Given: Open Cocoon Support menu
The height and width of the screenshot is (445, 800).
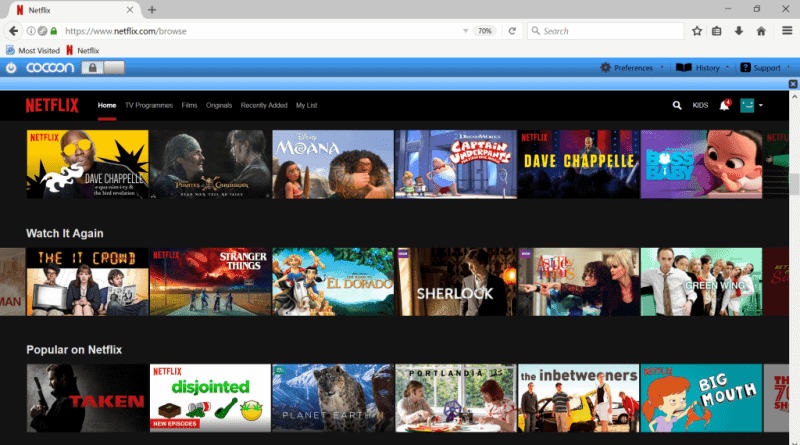Looking at the screenshot, I should [765, 68].
